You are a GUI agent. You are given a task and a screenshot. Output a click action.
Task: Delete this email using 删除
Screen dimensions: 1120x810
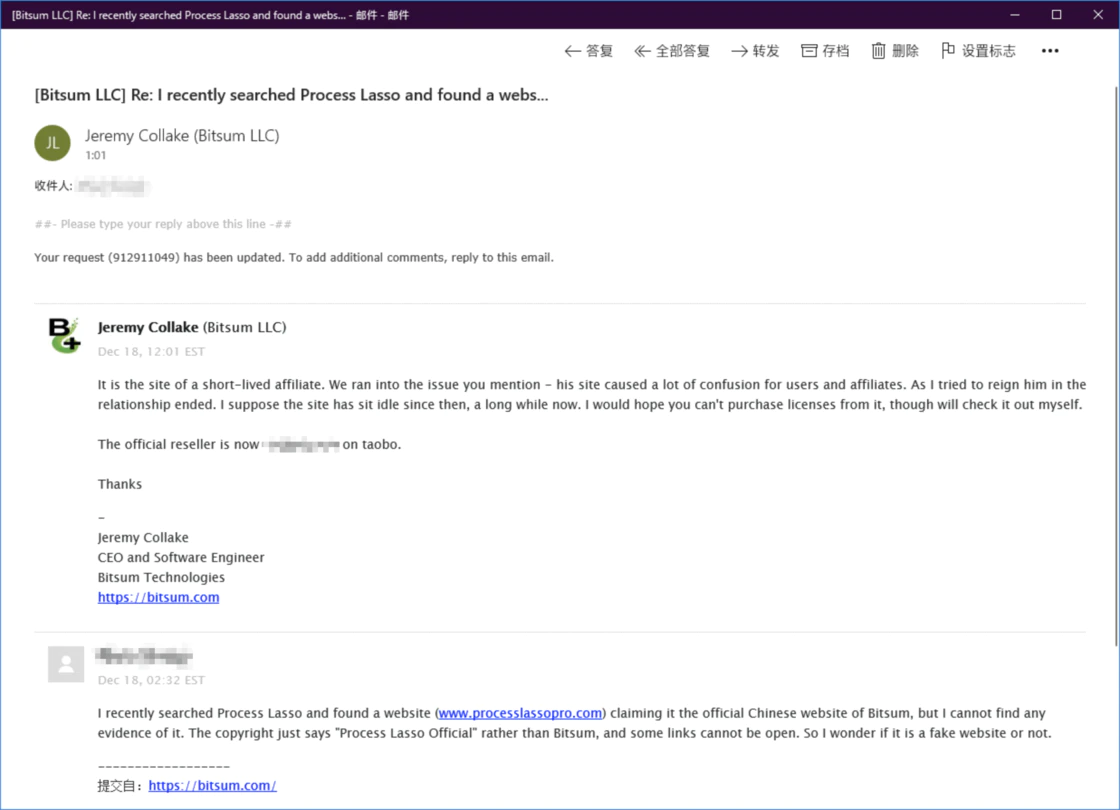895,51
